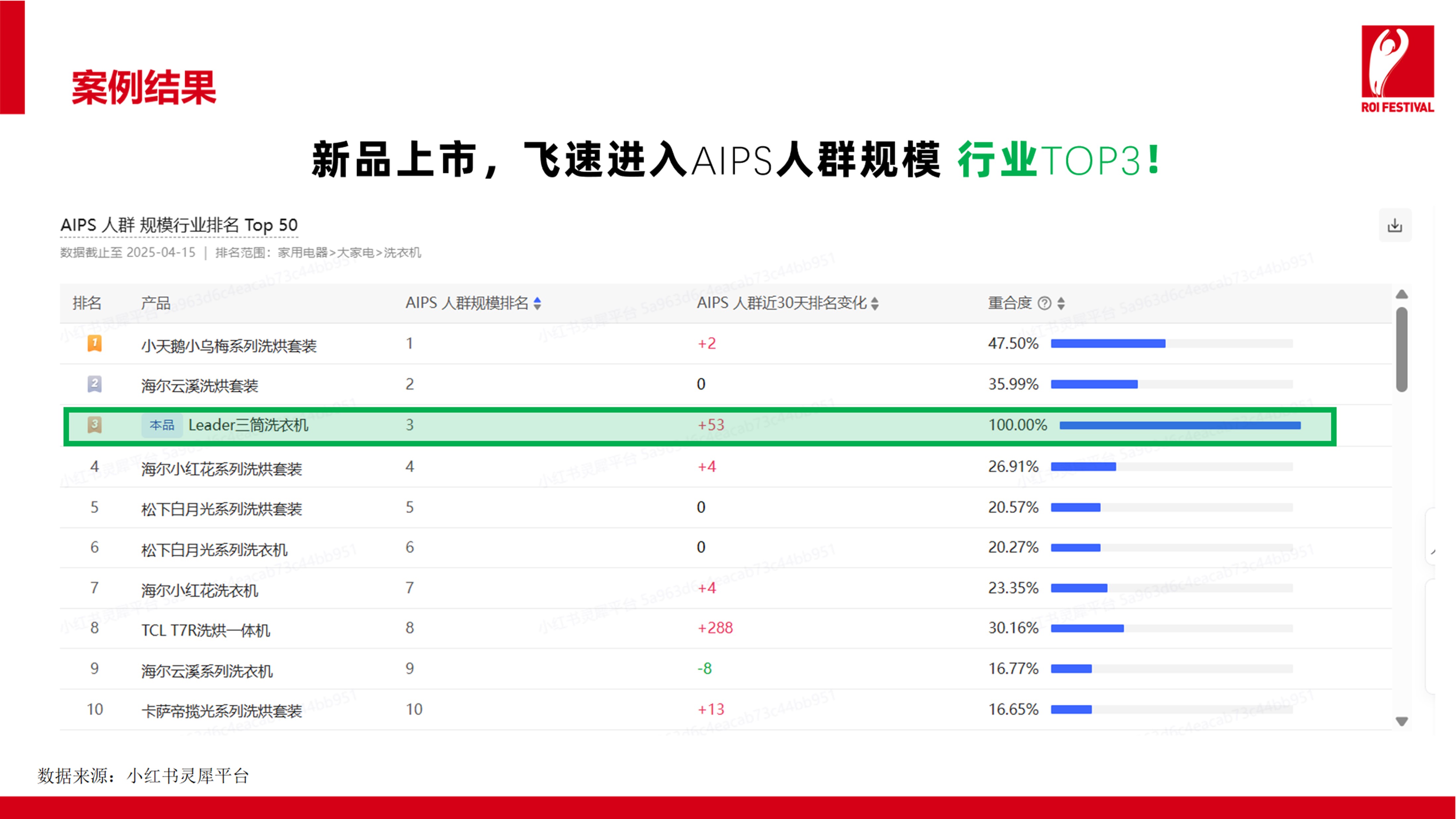
Task: Click the vertical scrollbar thumb
Action: coord(1401,349)
